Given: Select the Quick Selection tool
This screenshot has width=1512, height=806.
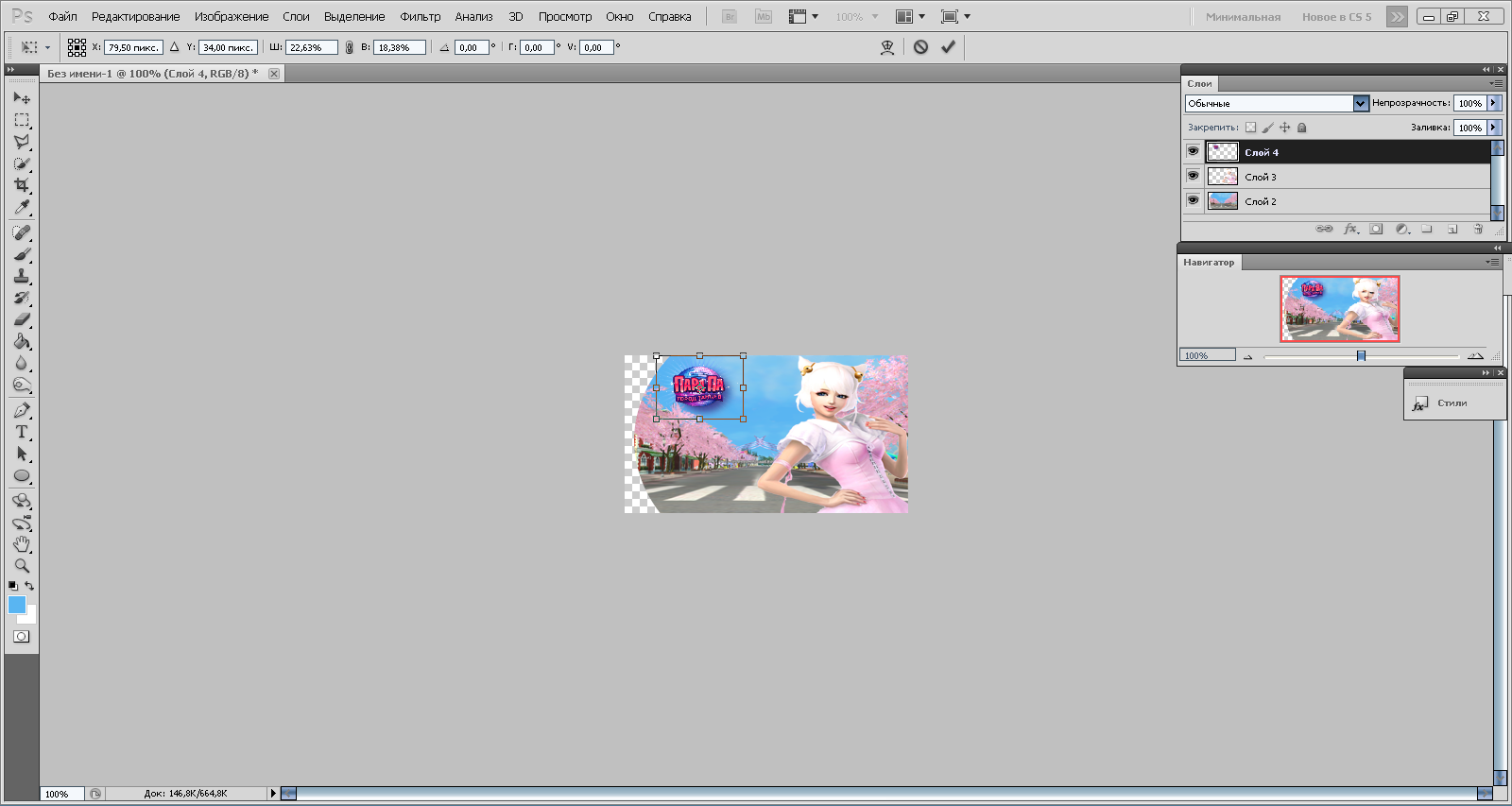Looking at the screenshot, I should [22, 163].
